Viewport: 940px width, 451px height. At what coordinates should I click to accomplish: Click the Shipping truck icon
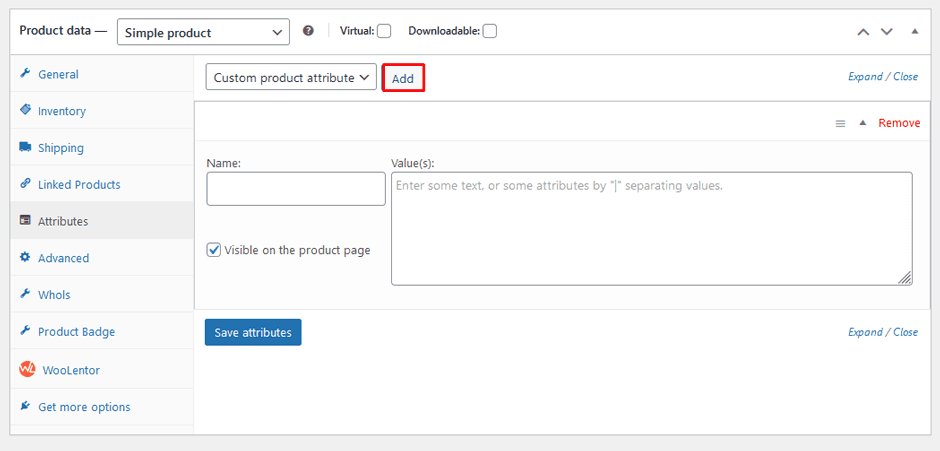tap(25, 147)
